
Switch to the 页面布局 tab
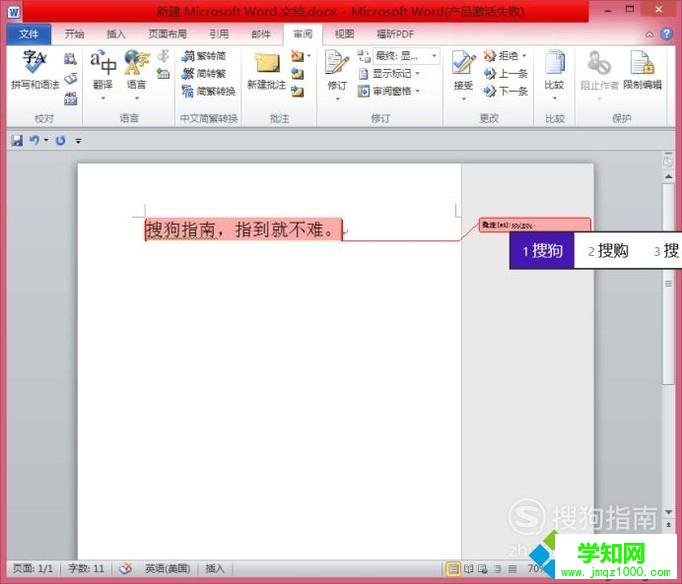coord(167,34)
